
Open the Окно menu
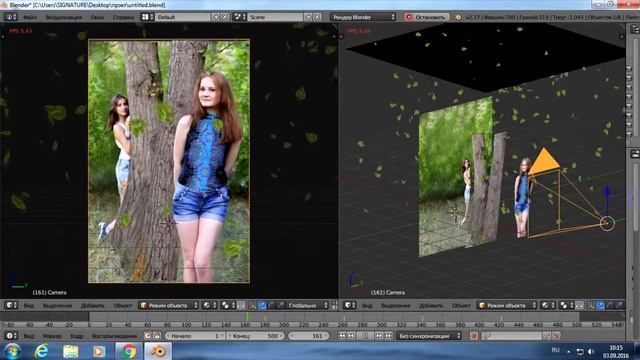coord(97,17)
